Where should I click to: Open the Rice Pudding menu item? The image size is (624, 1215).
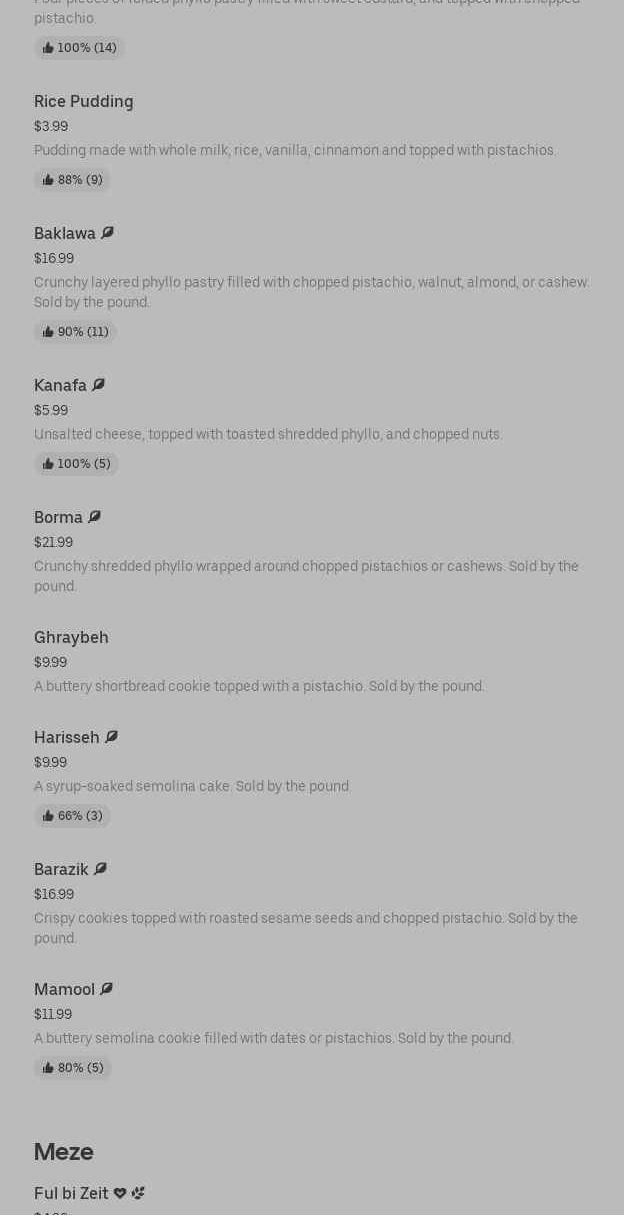pyautogui.click(x=83, y=101)
